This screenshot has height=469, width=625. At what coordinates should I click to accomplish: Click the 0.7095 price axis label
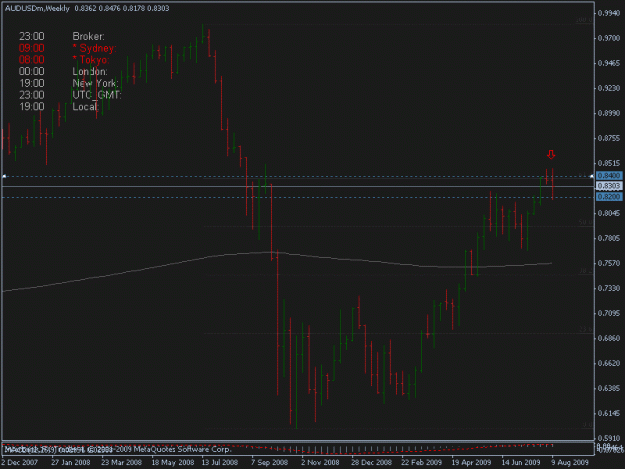pyautogui.click(x=609, y=313)
